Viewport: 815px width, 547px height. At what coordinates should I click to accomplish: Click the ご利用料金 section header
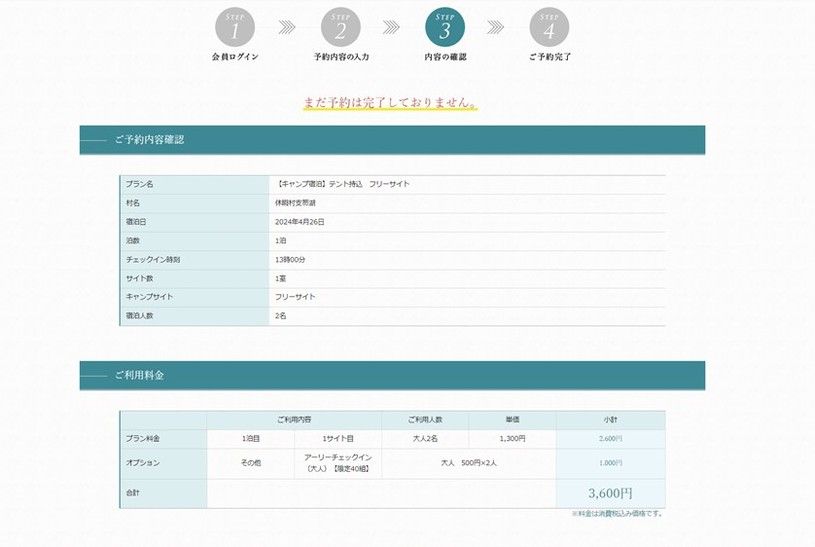click(x=392, y=375)
